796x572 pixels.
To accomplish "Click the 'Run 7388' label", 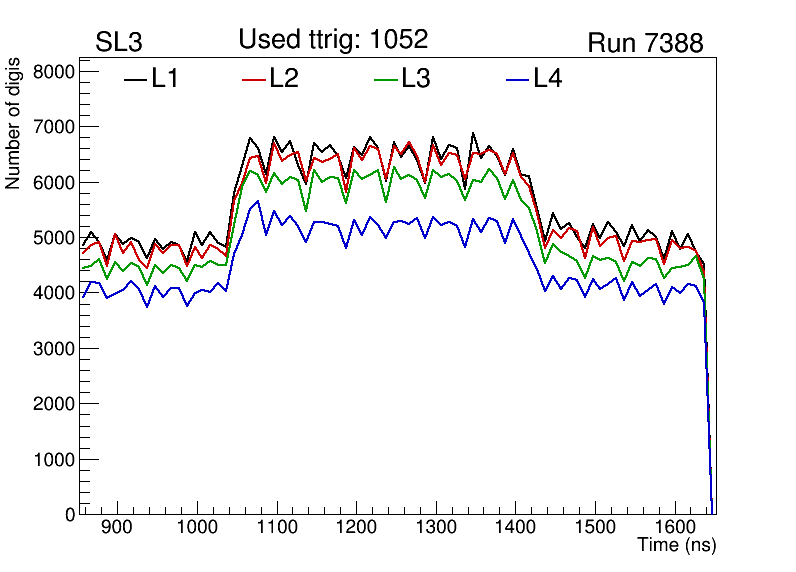I will point(645,43).
